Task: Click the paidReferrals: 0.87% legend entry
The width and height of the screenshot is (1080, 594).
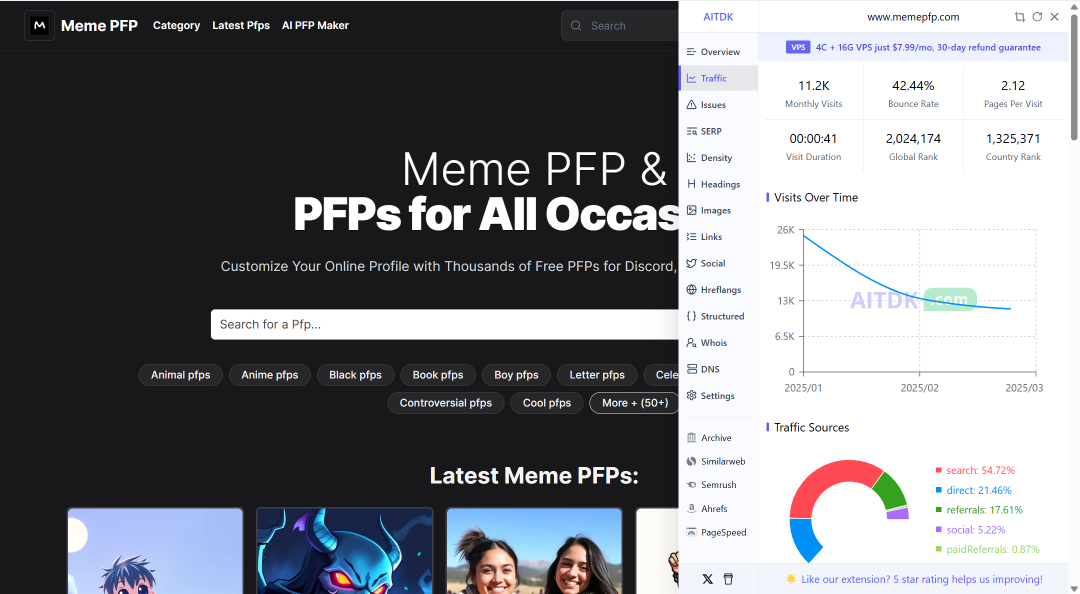Action: [x=987, y=549]
